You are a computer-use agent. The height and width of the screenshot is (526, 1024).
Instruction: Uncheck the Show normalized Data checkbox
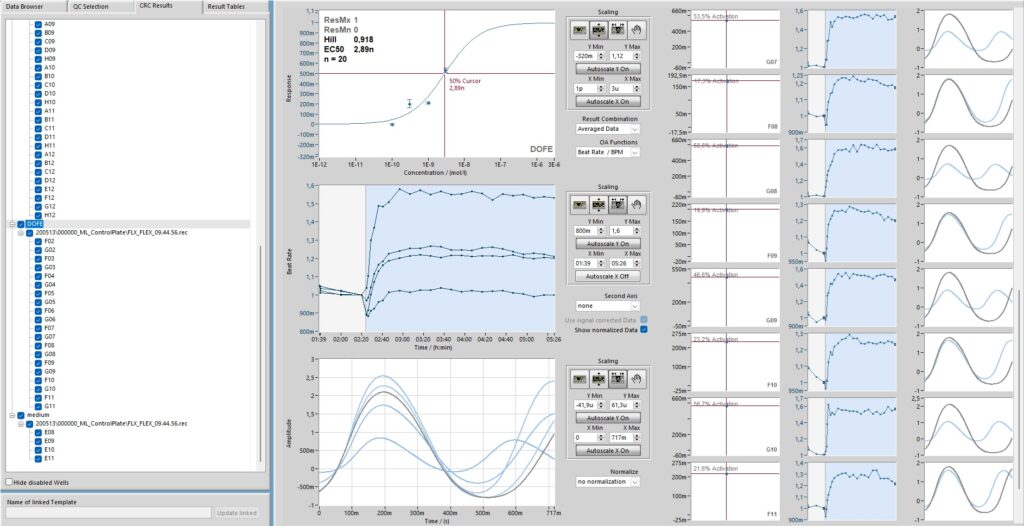pos(643,329)
